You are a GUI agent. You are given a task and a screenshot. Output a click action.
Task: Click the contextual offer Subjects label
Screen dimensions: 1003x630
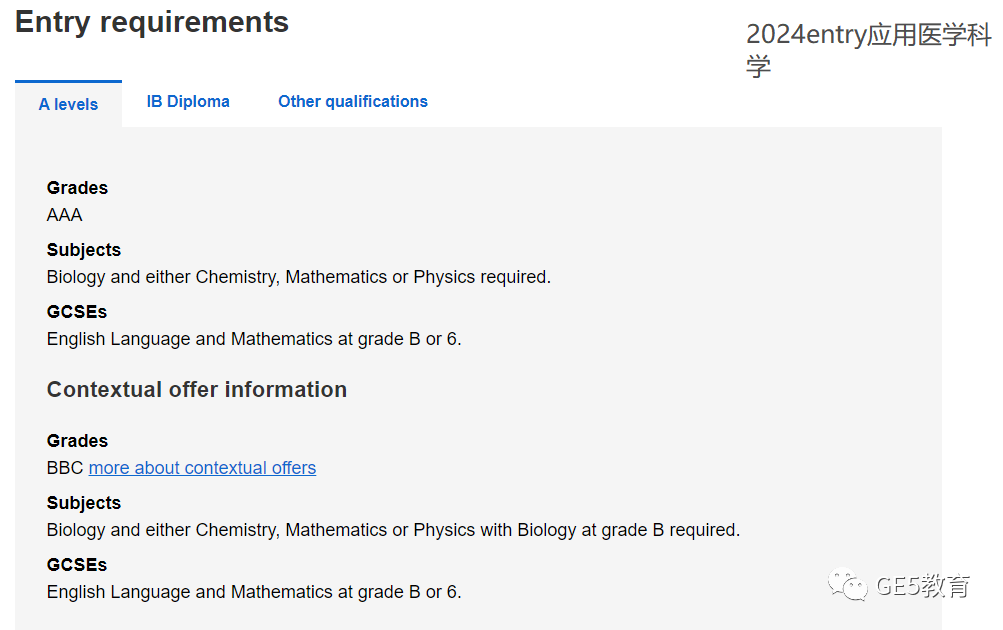[x=84, y=503]
